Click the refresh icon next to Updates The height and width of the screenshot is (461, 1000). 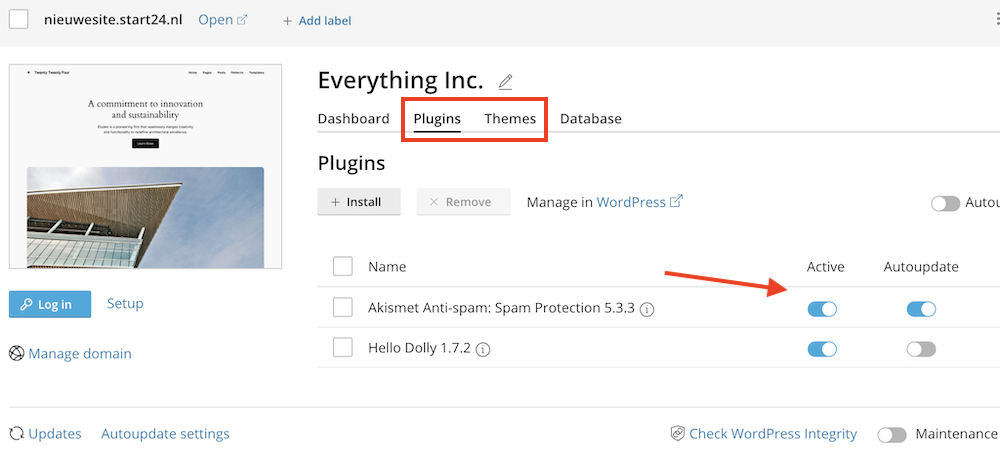(16, 434)
